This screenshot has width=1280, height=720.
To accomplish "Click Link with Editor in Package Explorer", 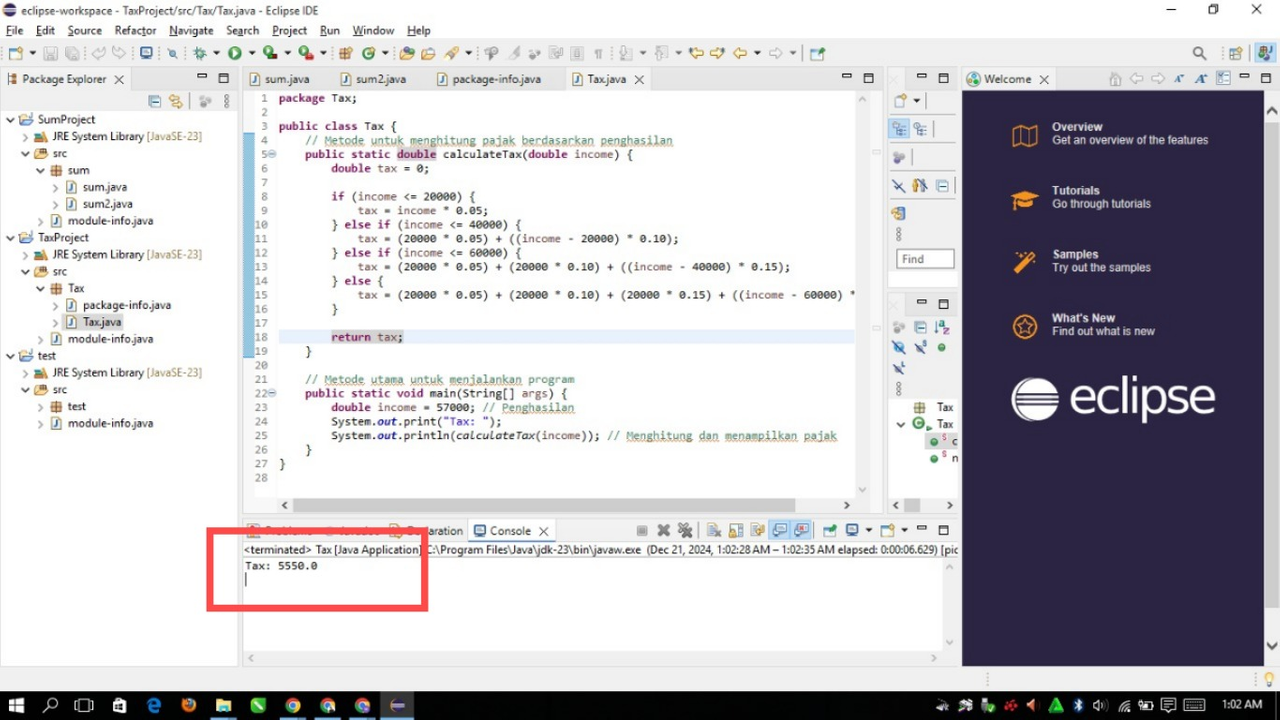I will 176,101.
